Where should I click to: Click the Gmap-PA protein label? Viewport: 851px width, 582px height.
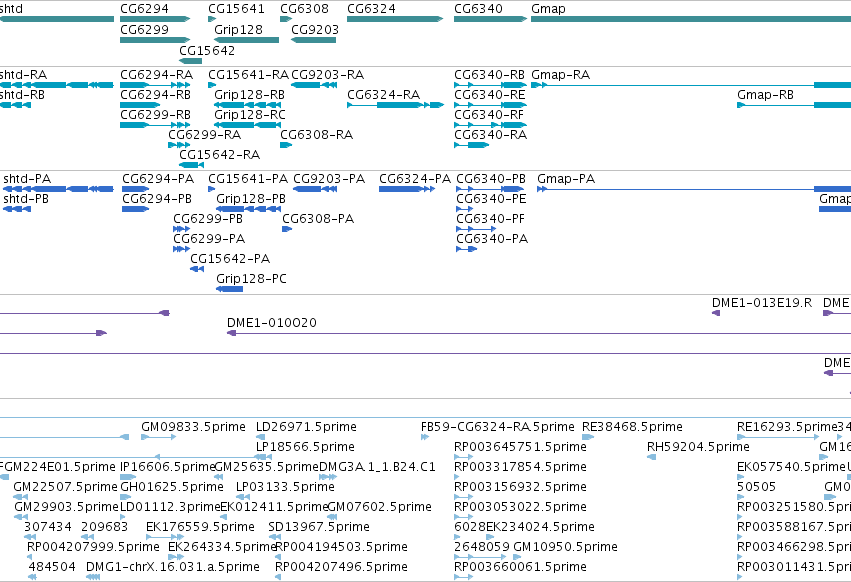tap(566, 179)
